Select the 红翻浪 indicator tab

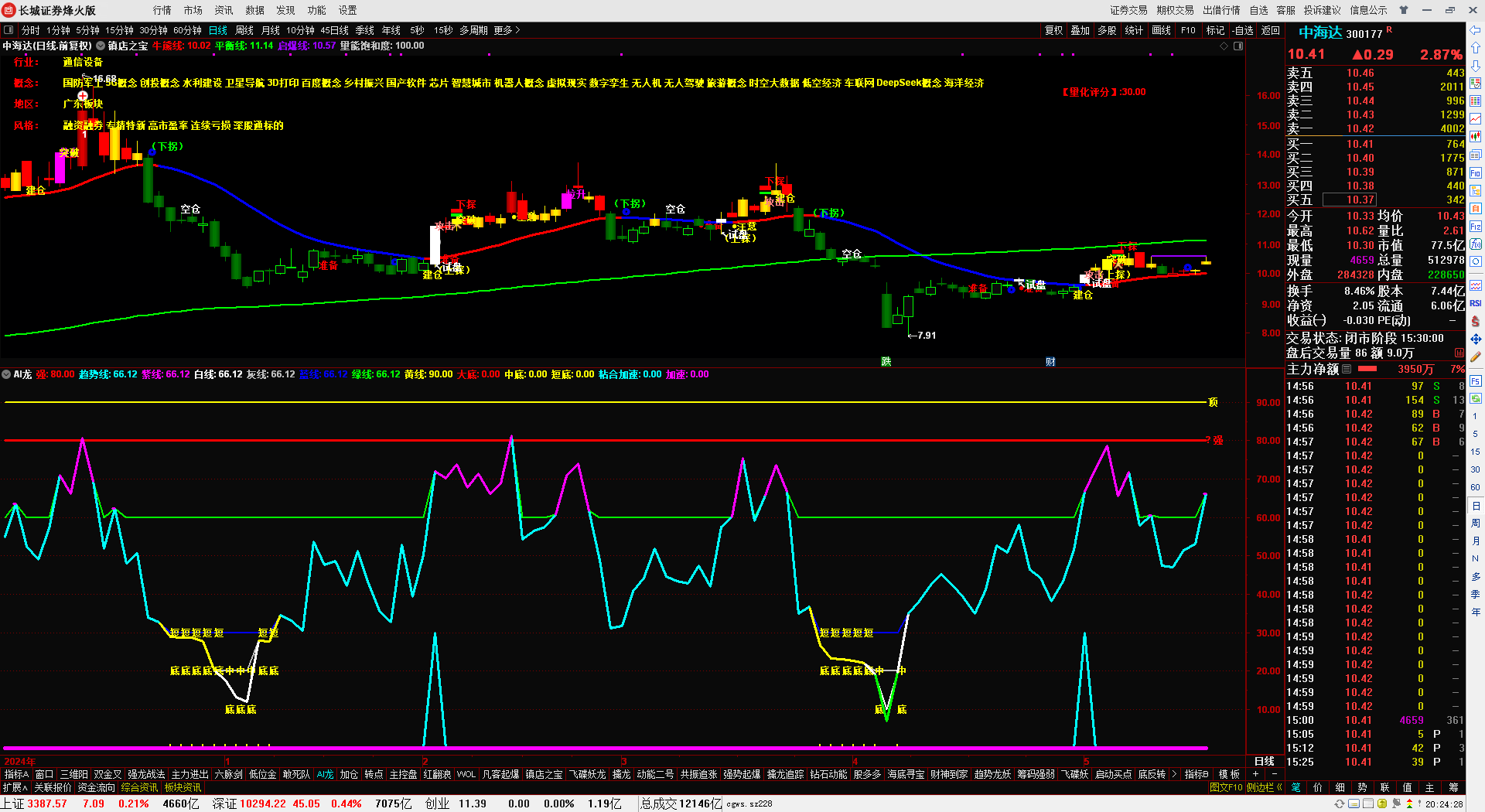(x=437, y=774)
